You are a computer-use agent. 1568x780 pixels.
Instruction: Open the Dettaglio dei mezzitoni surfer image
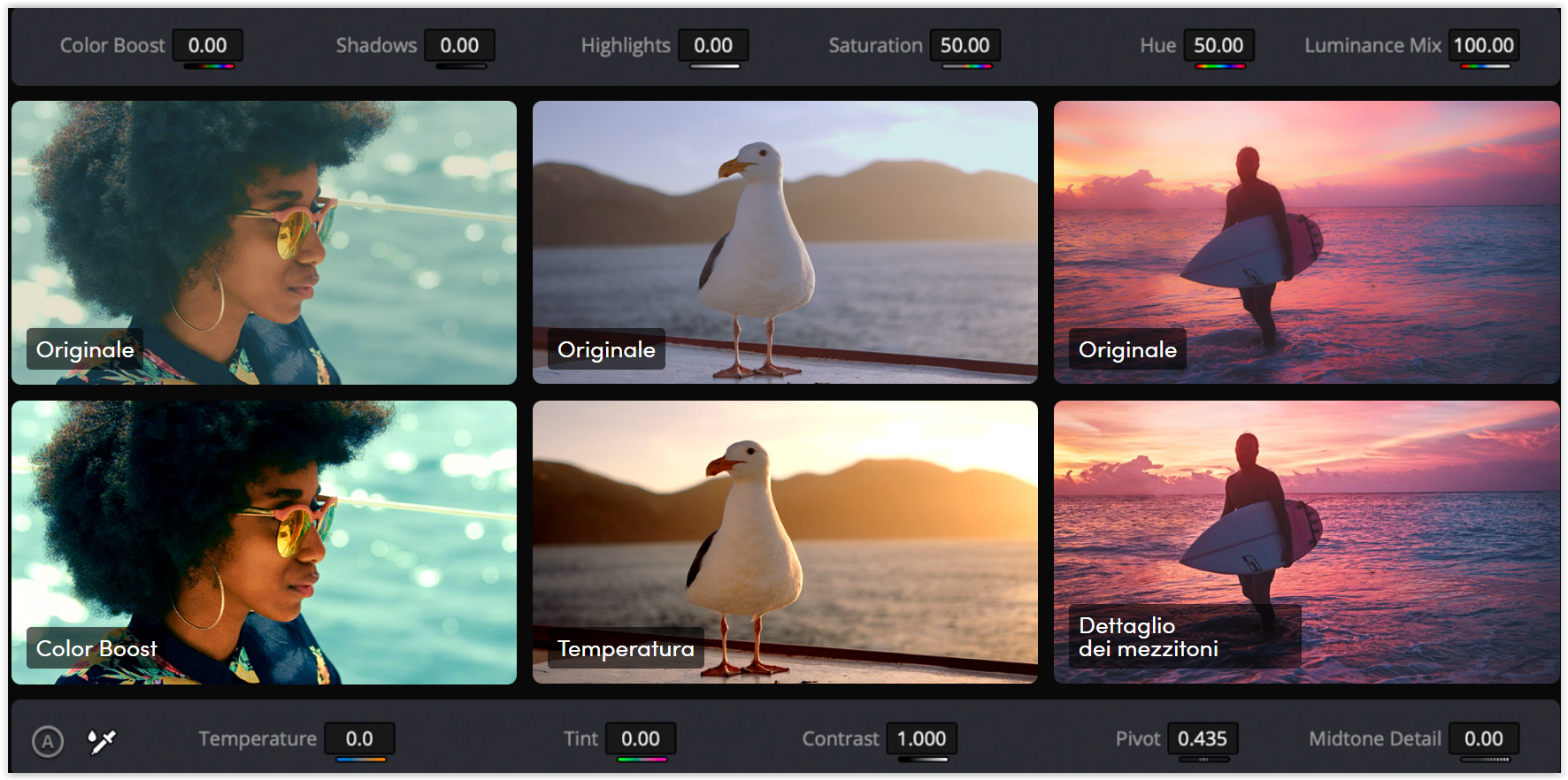(x=1306, y=542)
